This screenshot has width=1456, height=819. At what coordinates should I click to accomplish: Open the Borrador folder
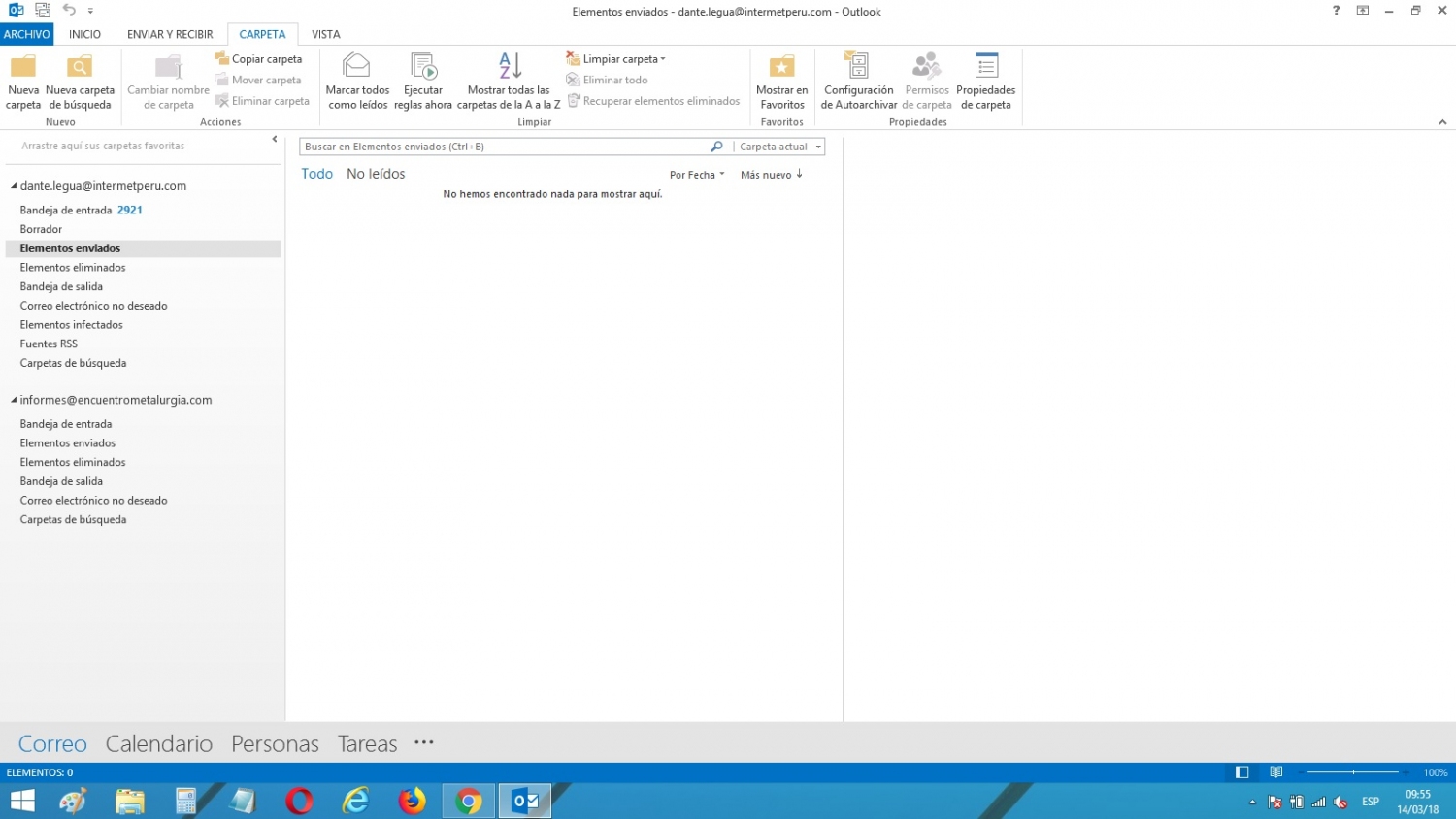coord(41,229)
